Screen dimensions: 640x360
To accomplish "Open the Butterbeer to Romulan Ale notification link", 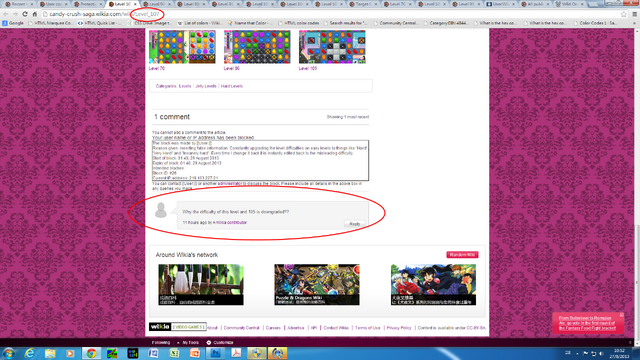I will coord(587,323).
